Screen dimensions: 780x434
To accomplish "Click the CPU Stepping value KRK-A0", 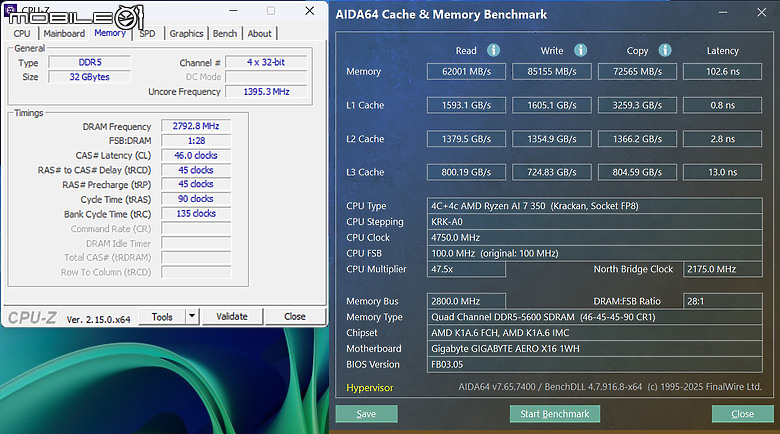I will pos(594,221).
